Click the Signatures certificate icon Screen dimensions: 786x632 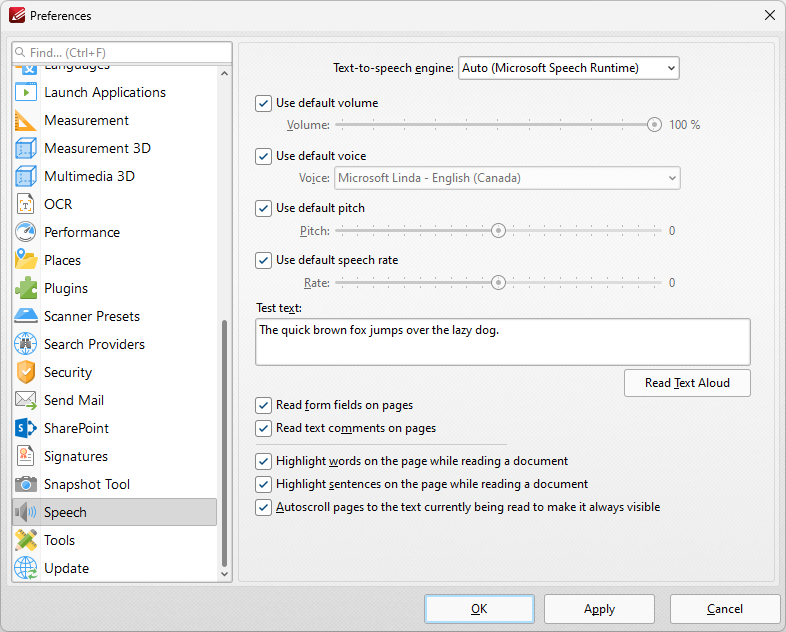[26, 456]
